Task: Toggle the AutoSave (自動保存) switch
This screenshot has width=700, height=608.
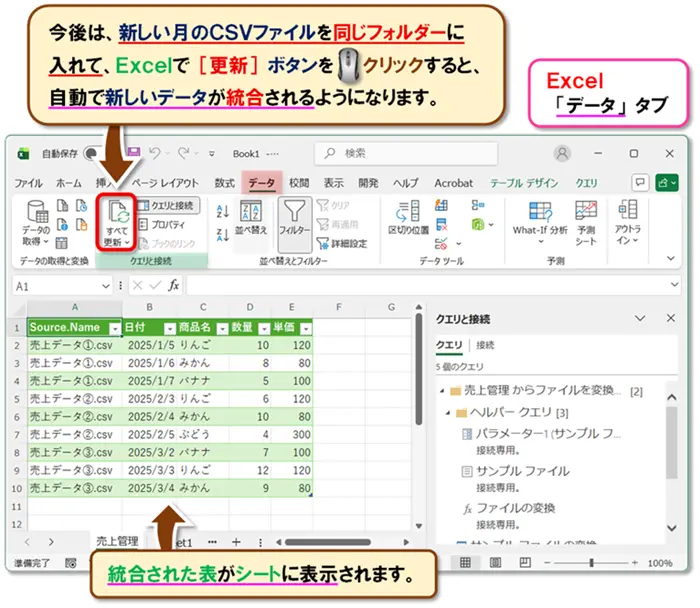Action: coord(91,154)
